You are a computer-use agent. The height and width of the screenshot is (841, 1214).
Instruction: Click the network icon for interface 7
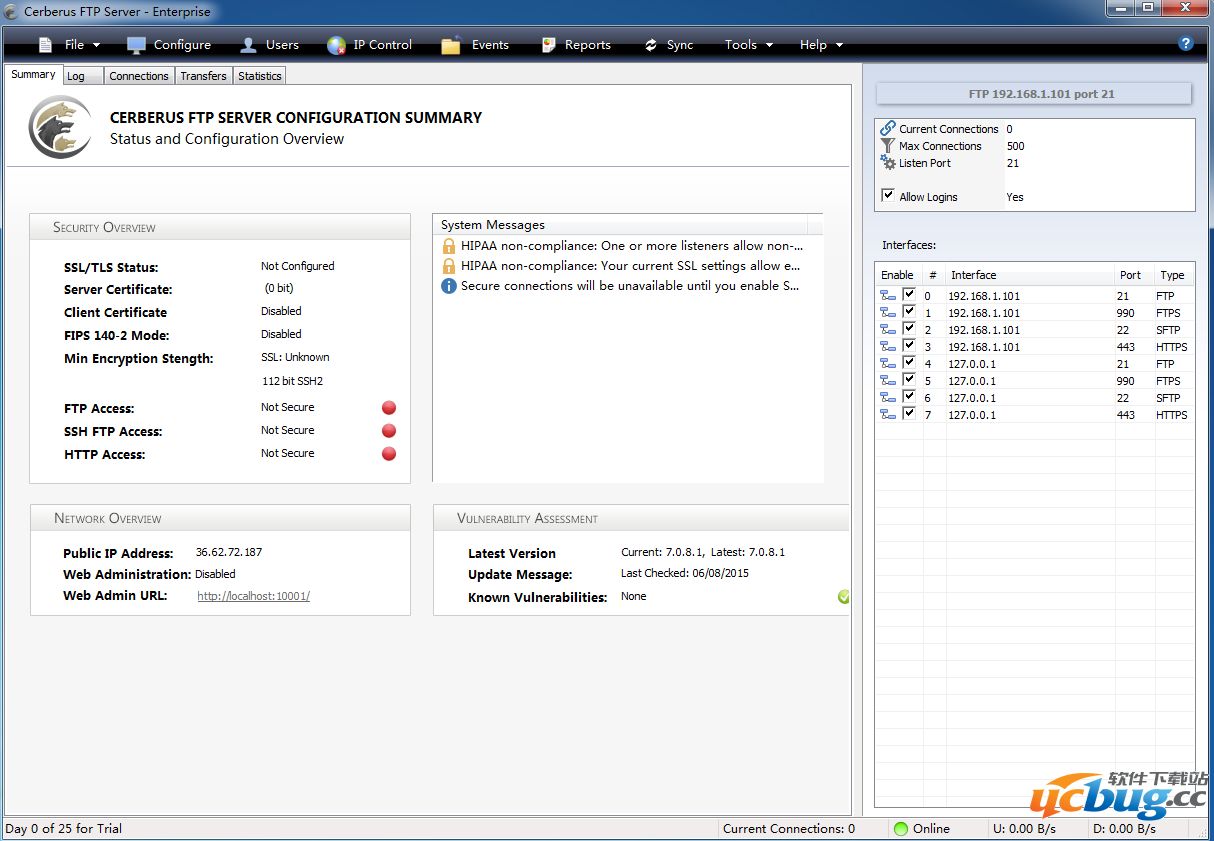888,415
